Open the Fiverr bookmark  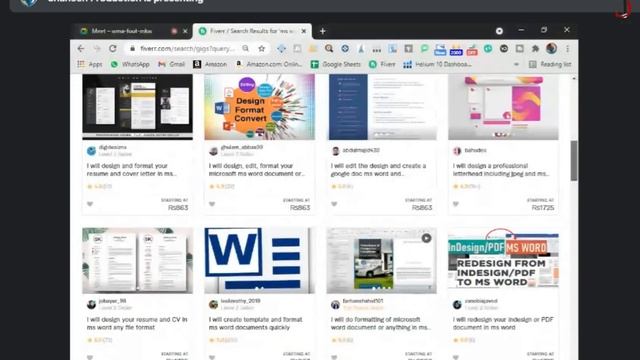tap(382, 64)
